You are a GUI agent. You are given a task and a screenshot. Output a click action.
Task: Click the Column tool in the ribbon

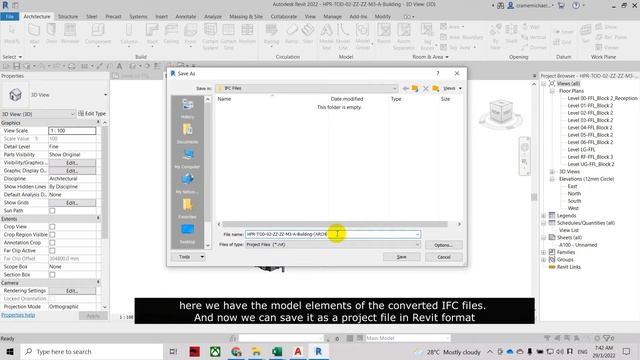(x=129, y=33)
